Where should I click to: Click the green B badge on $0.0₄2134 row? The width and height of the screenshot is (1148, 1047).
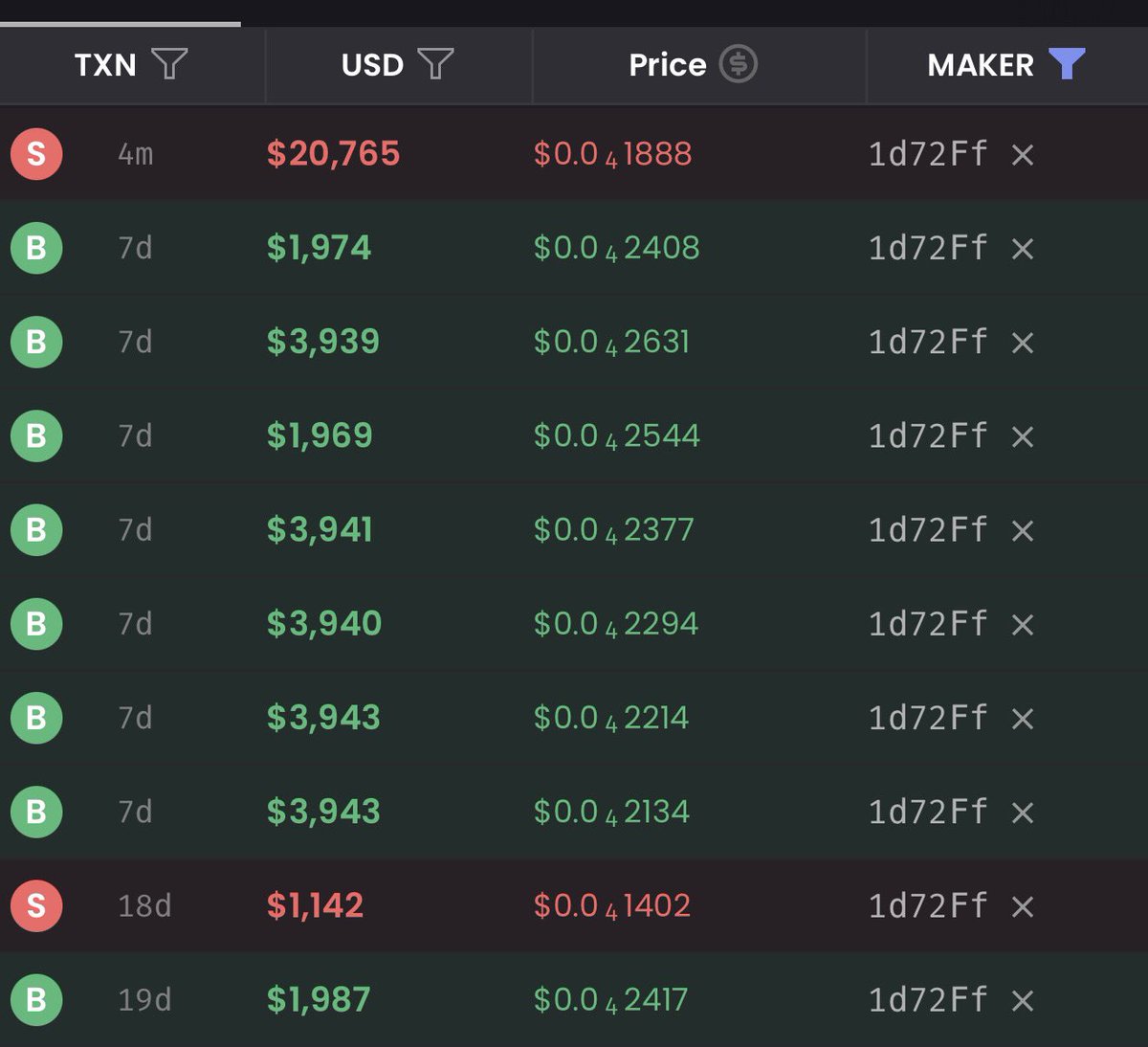click(x=36, y=811)
